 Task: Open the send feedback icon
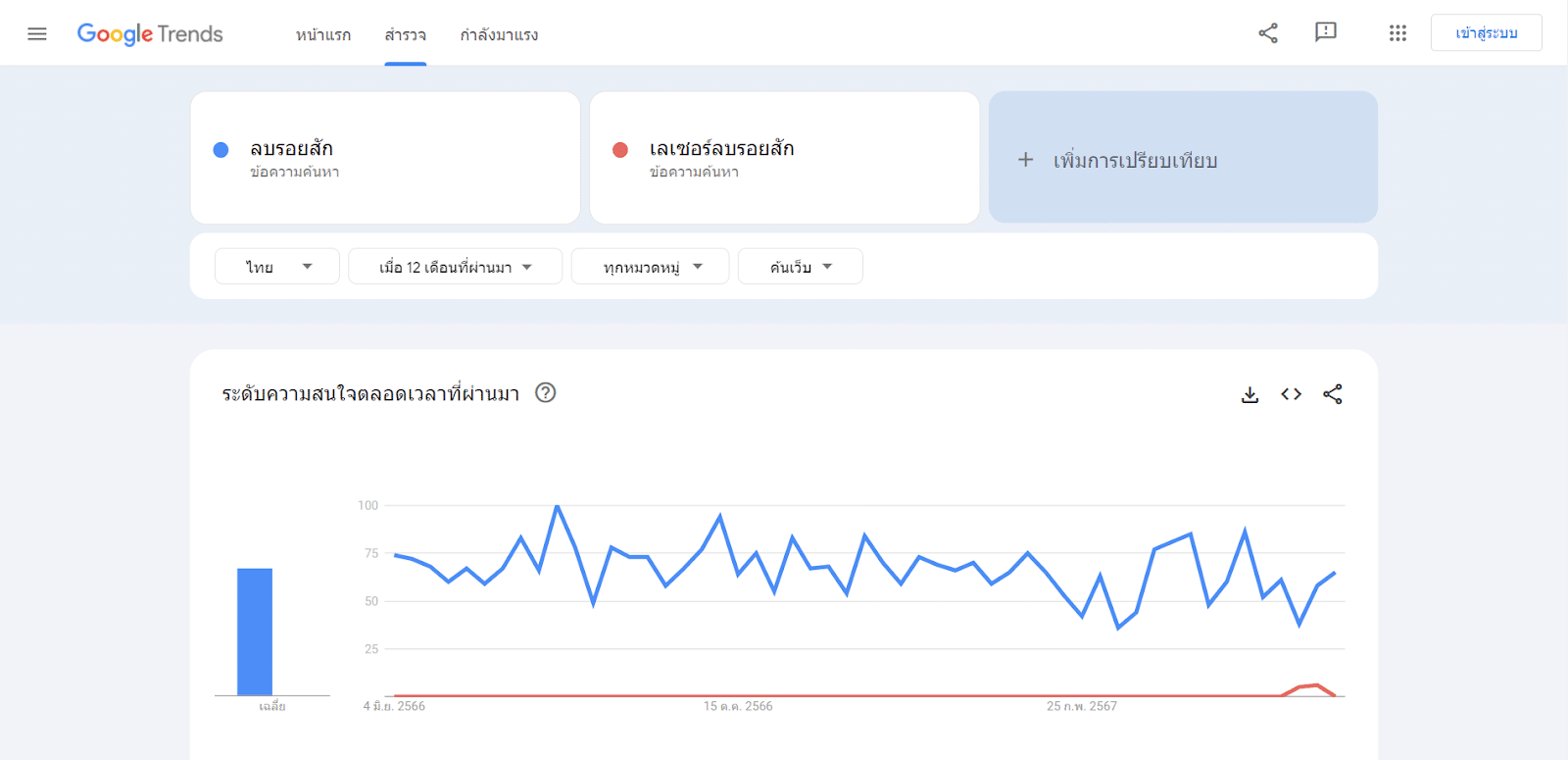(x=1325, y=32)
